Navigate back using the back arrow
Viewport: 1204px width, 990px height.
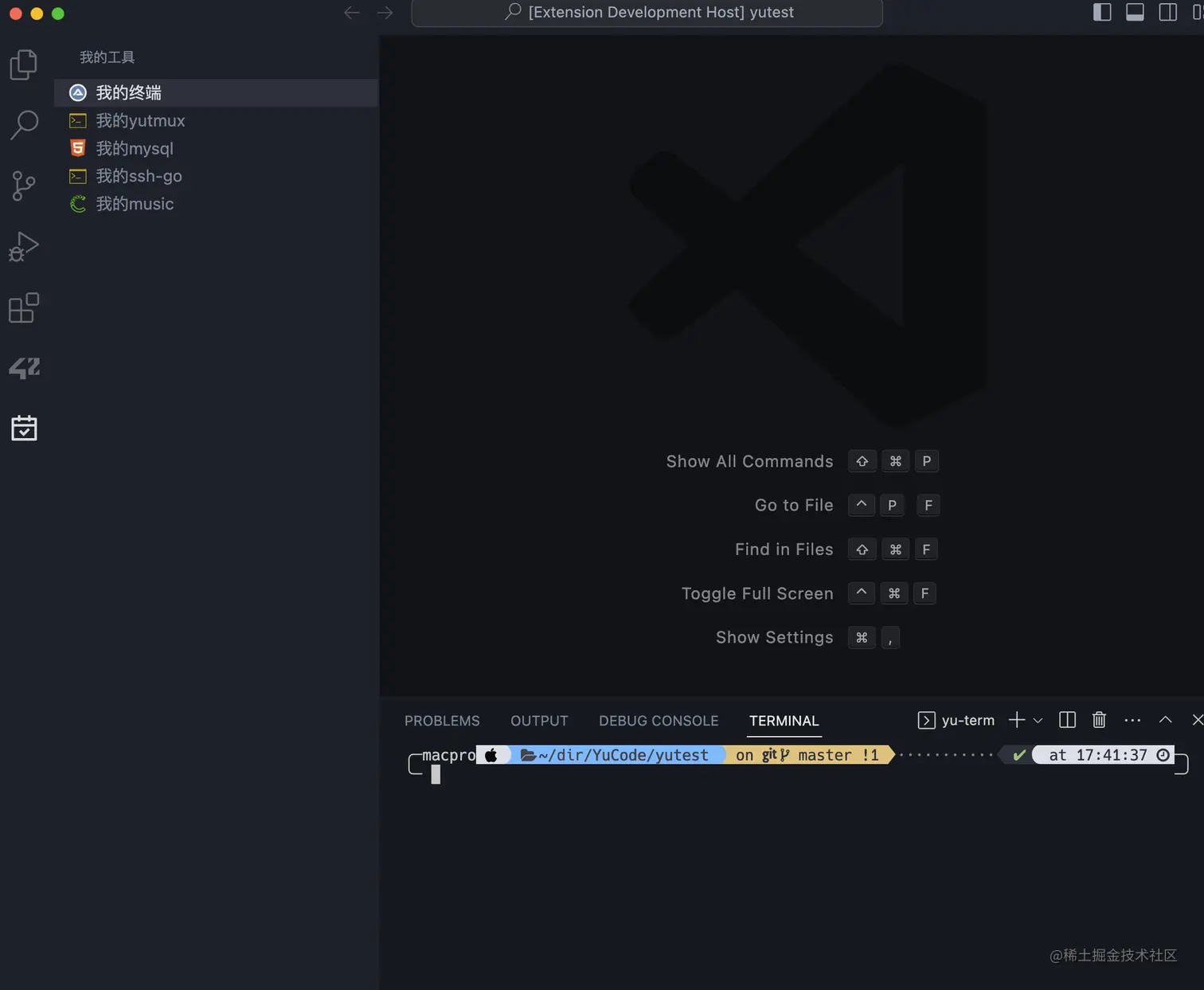pos(352,12)
